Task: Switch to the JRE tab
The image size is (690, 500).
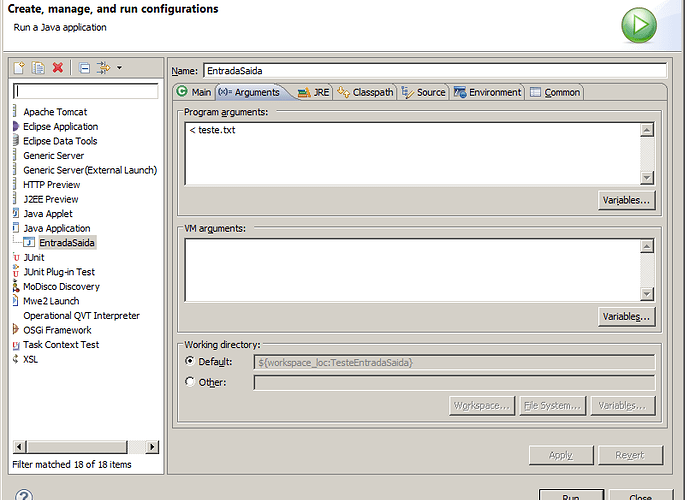Action: [x=313, y=92]
